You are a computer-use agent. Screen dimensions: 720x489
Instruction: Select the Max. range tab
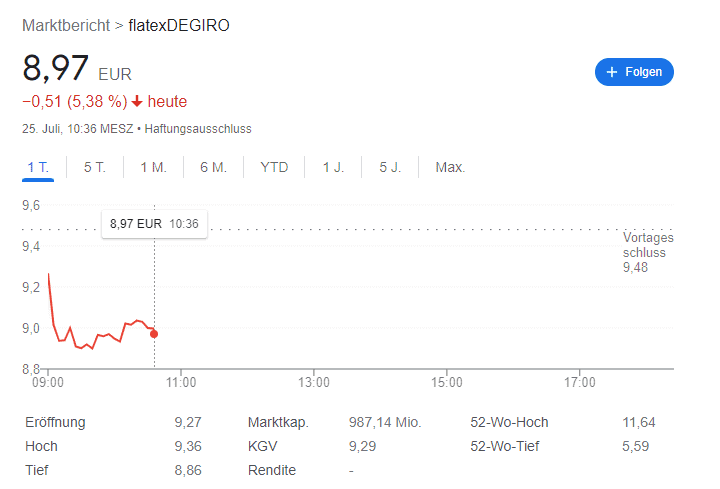(450, 167)
